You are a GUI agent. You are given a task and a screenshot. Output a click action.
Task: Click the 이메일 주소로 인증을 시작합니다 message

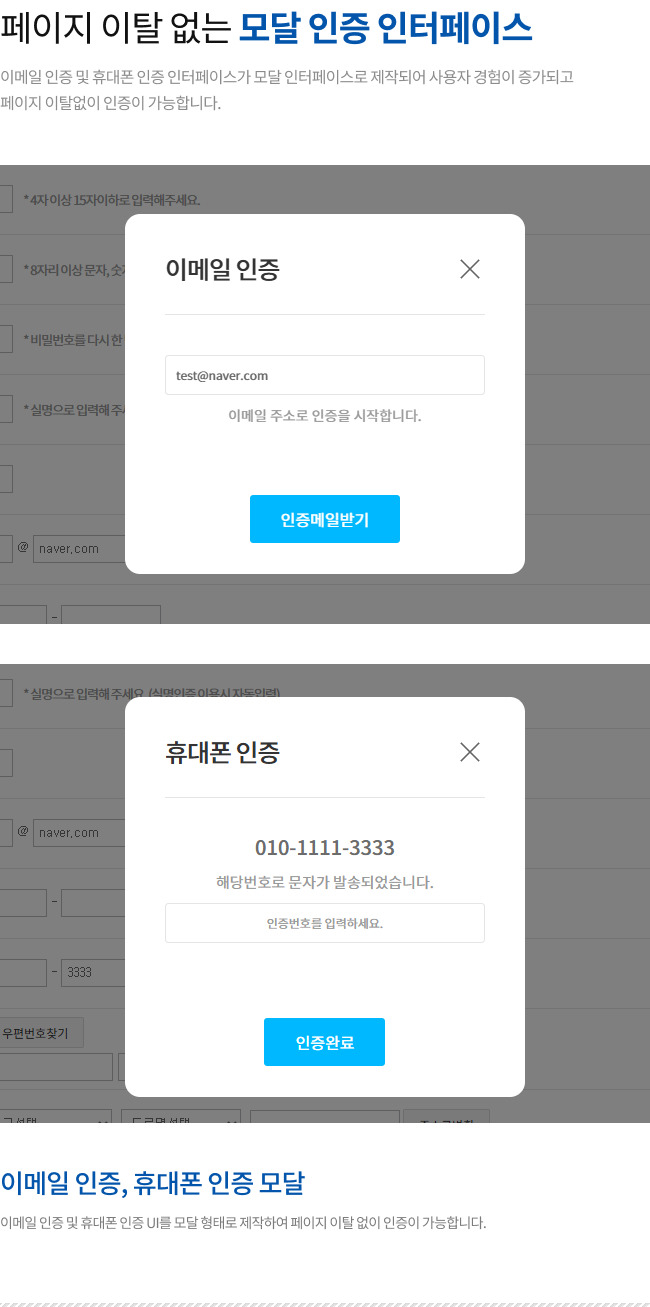point(325,415)
